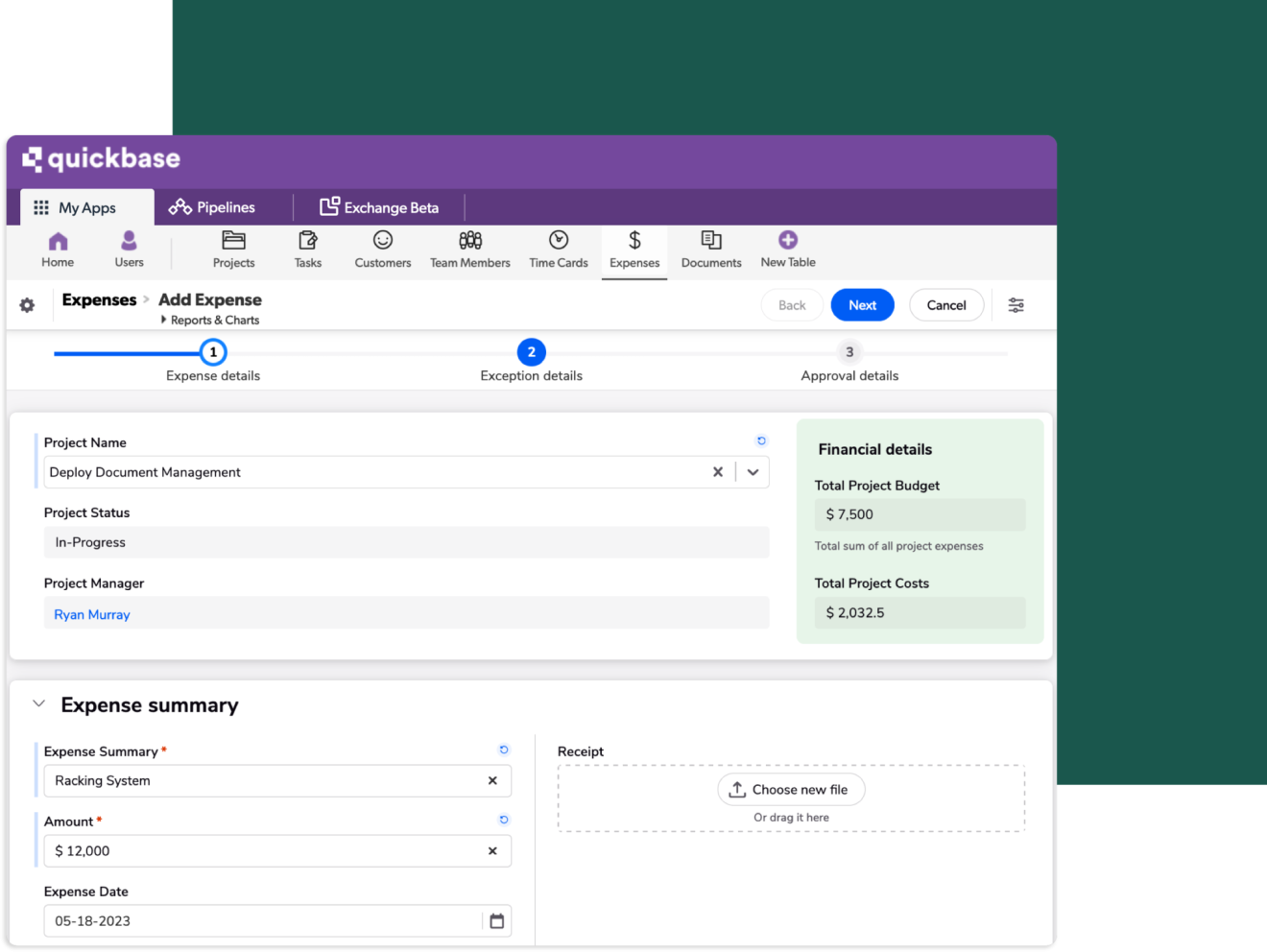Open the calendar picker for Expense Date
The height and width of the screenshot is (952, 1267).
496,920
